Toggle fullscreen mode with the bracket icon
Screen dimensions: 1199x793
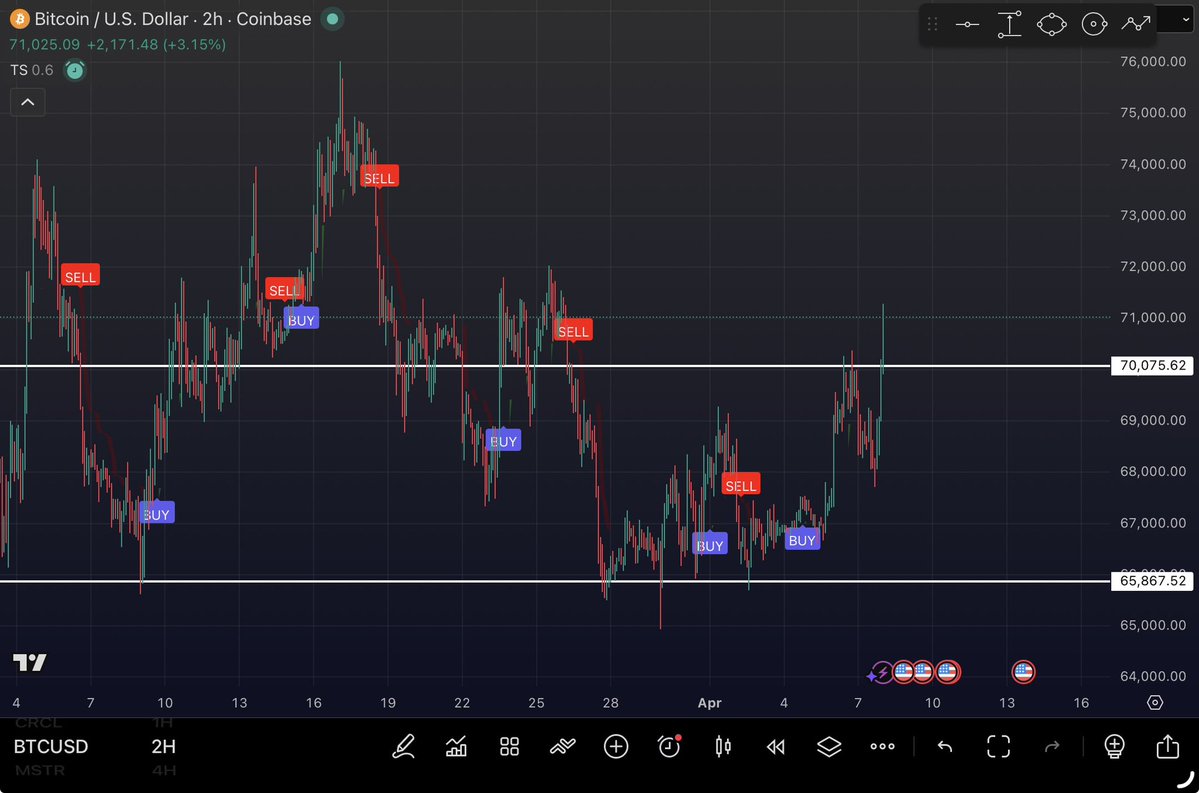coord(998,746)
